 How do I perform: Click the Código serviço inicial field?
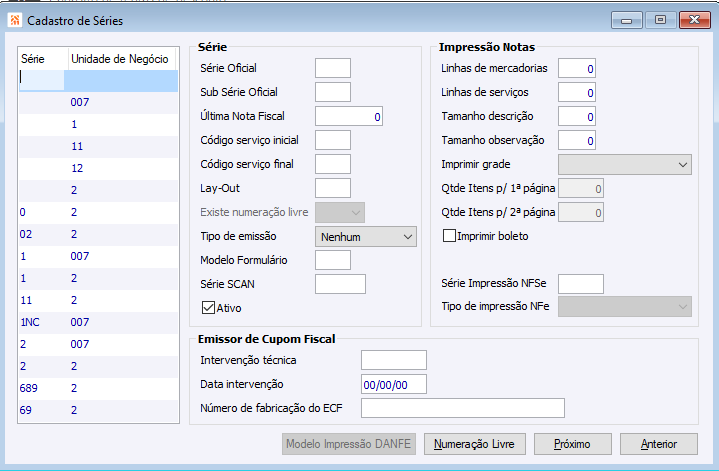333,140
